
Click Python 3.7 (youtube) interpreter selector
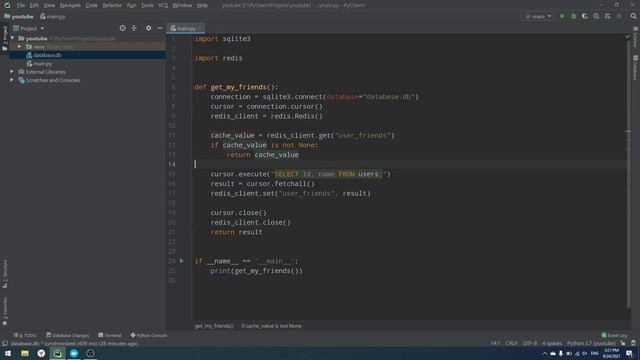pos(591,343)
